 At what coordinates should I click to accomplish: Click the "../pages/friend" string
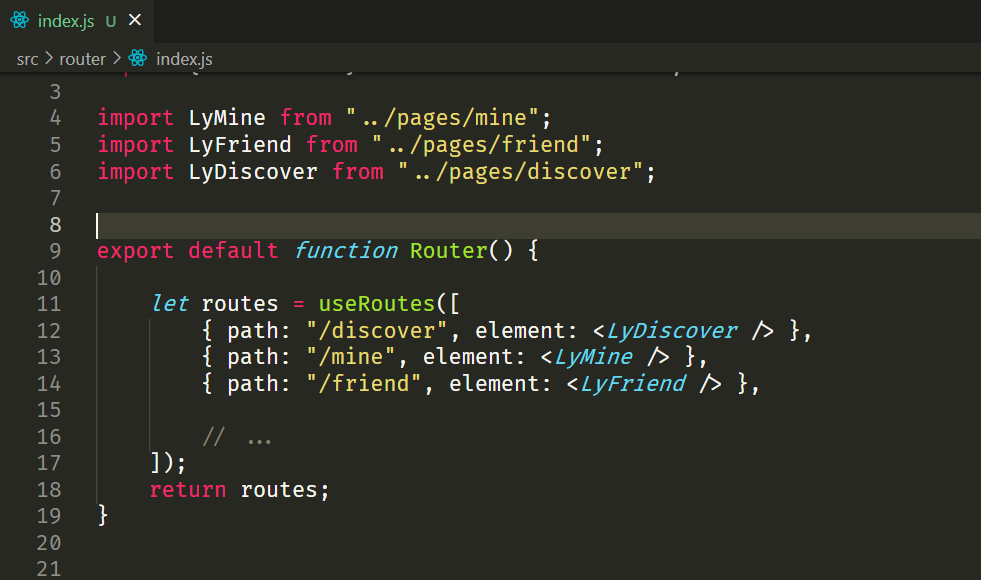point(481,145)
